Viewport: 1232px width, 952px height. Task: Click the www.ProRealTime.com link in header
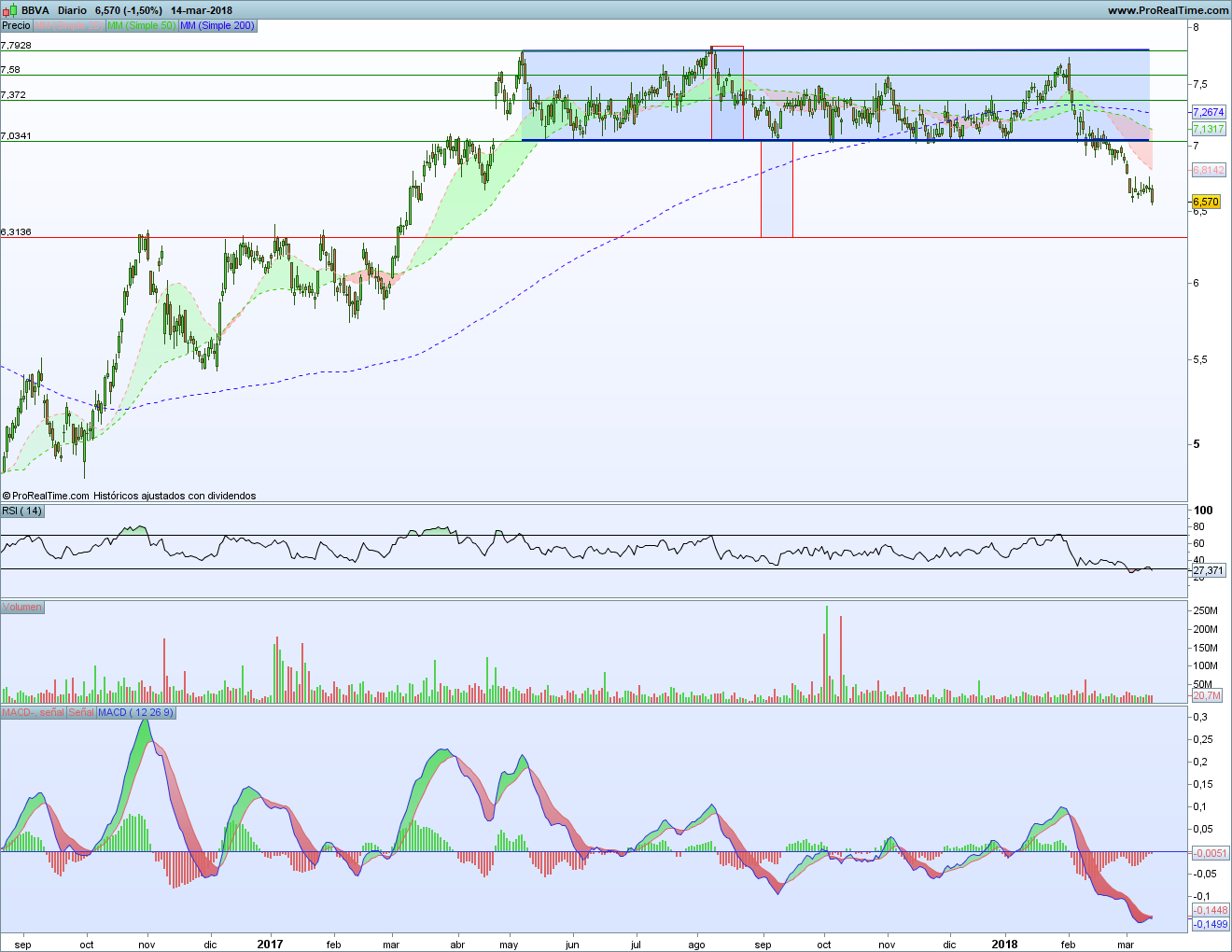[x=1168, y=10]
